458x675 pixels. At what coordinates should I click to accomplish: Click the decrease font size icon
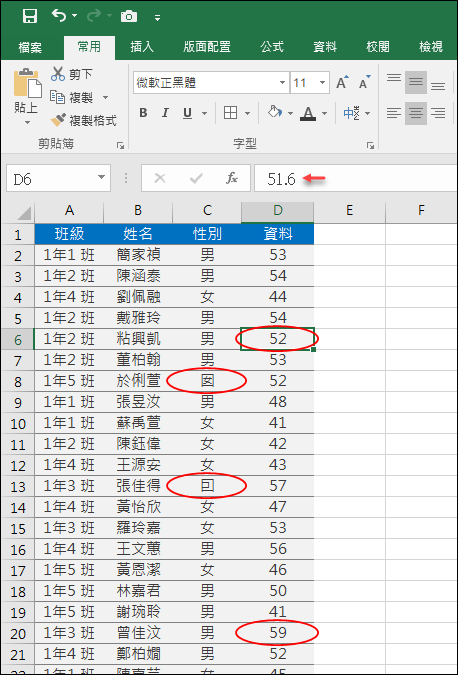tap(365, 82)
